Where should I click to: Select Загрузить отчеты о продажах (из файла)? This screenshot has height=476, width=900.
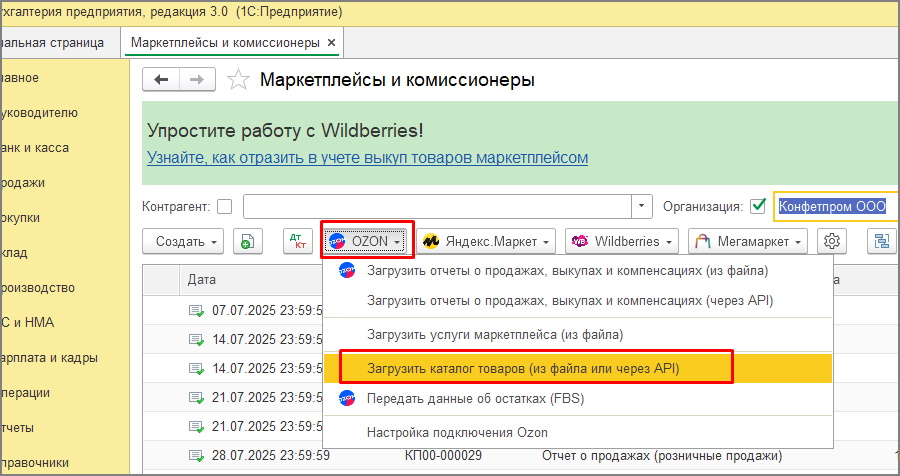coord(577,270)
